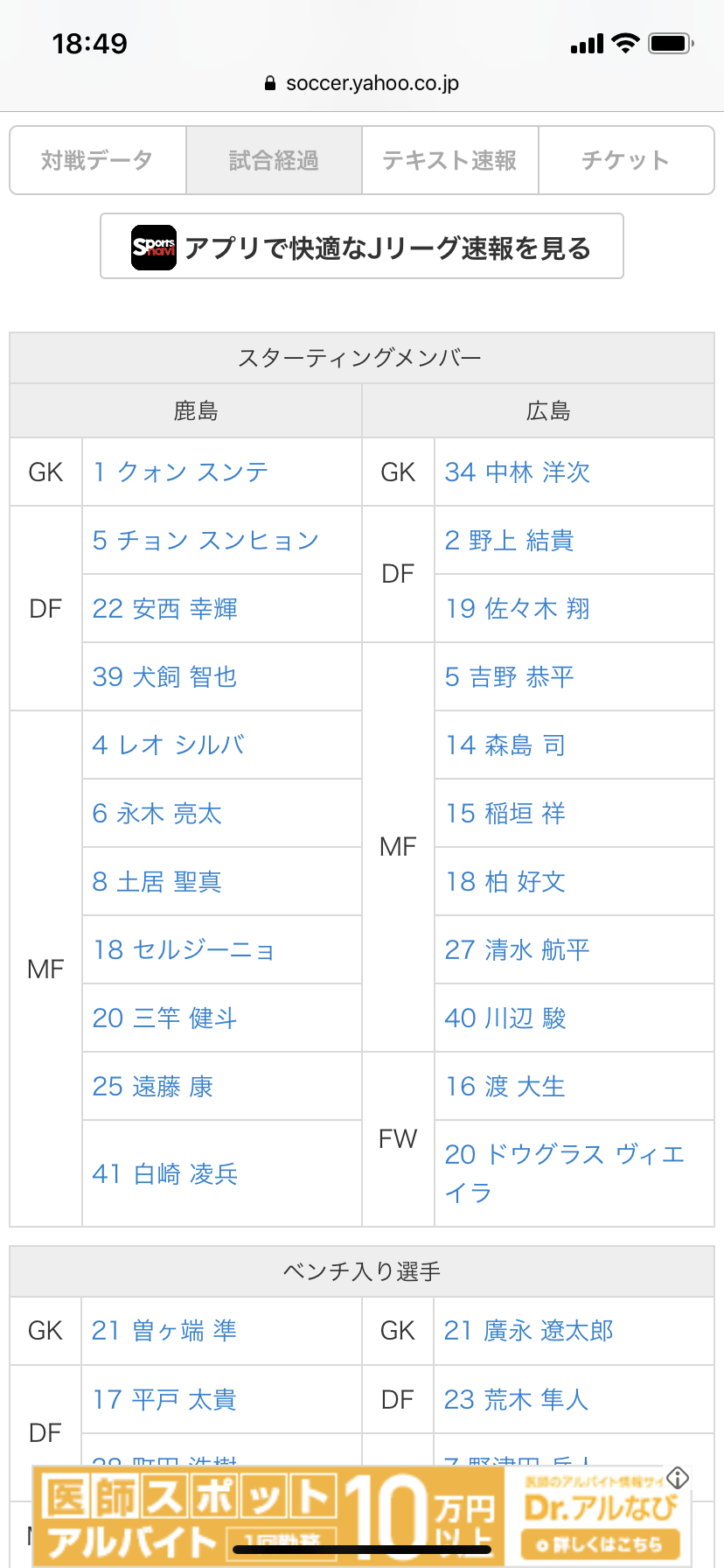Open the チケット tab
Image resolution: width=724 pixels, height=1568 pixels.
coord(626,160)
